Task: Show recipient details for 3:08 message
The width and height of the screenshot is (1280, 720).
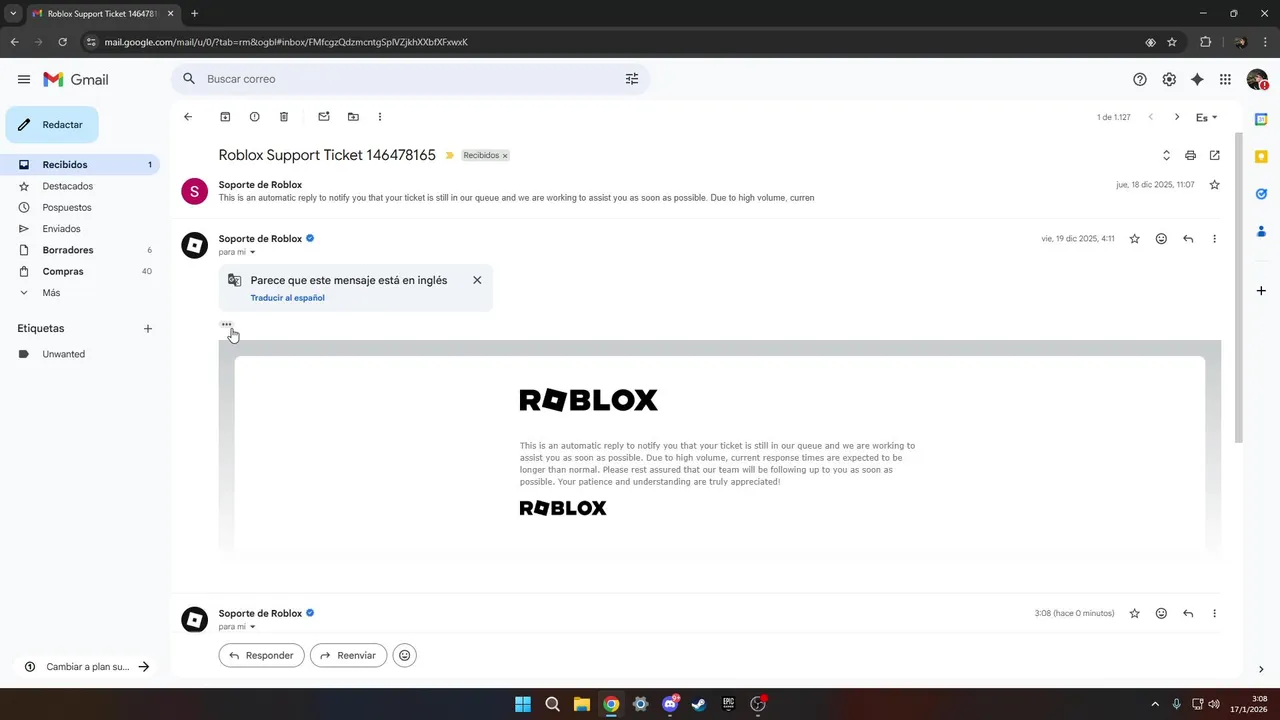Action: click(x=252, y=627)
